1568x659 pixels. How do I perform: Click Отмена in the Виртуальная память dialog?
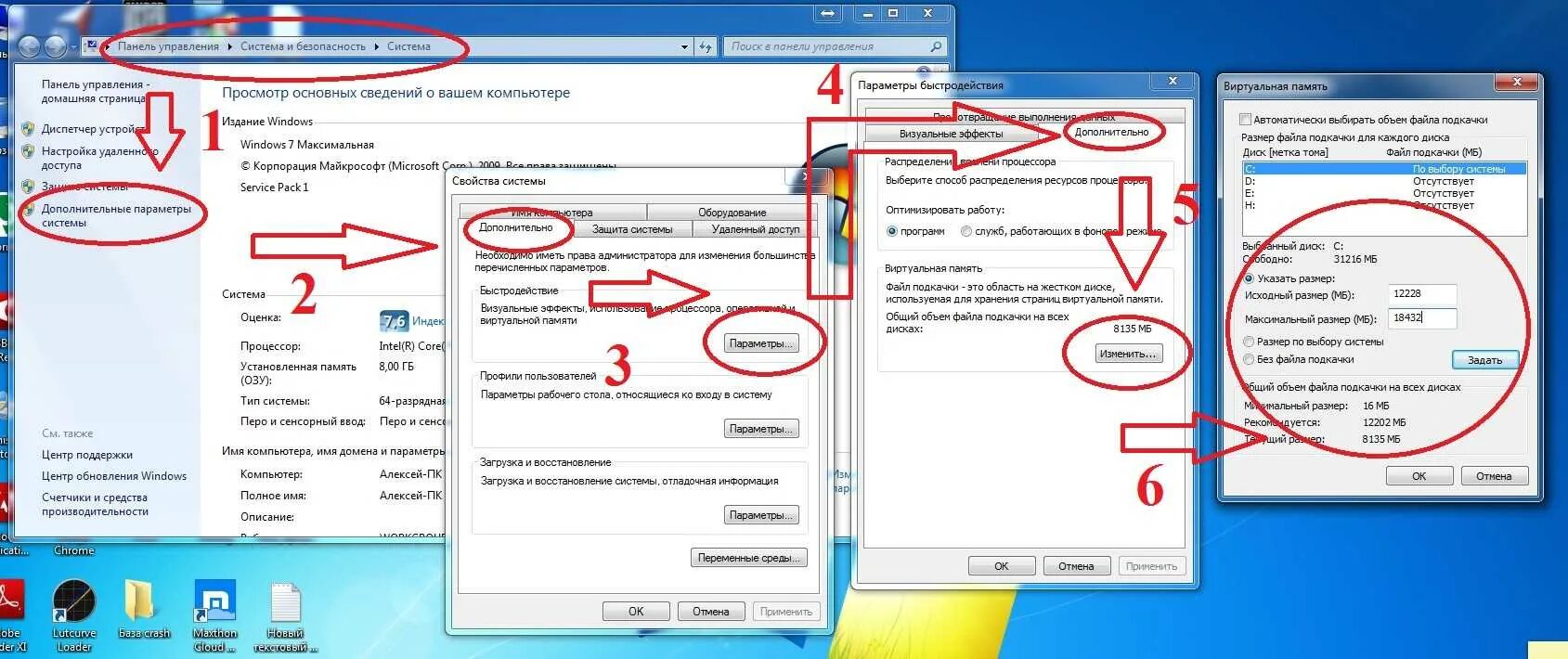(x=1493, y=476)
